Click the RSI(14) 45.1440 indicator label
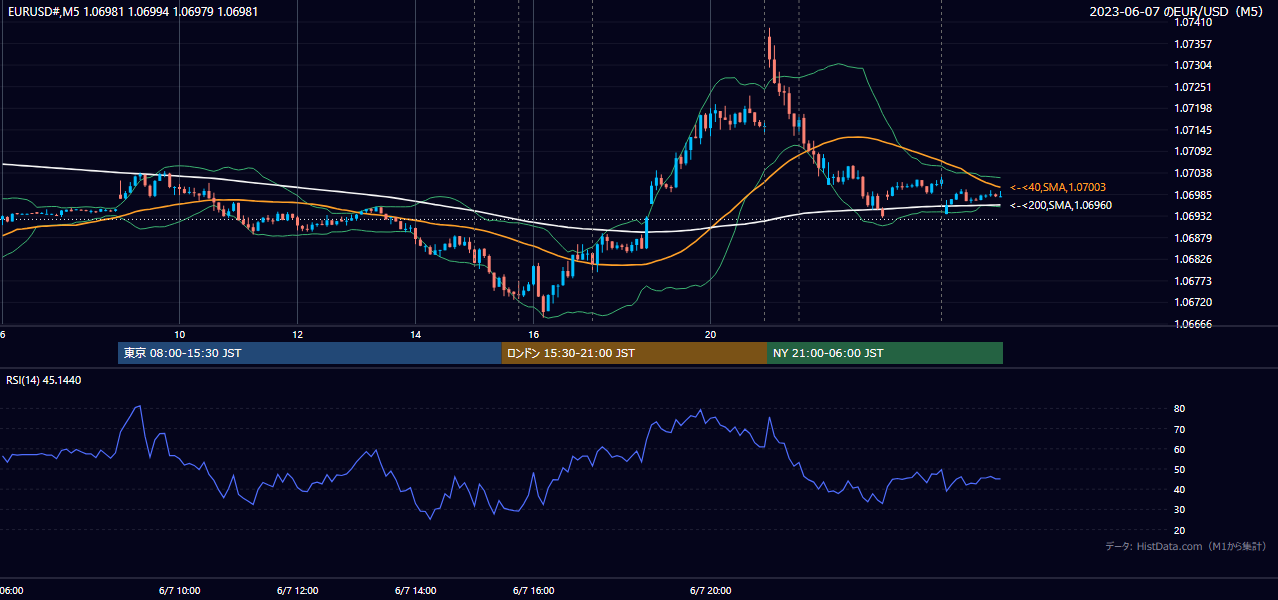The width and height of the screenshot is (1278, 600). point(44,380)
